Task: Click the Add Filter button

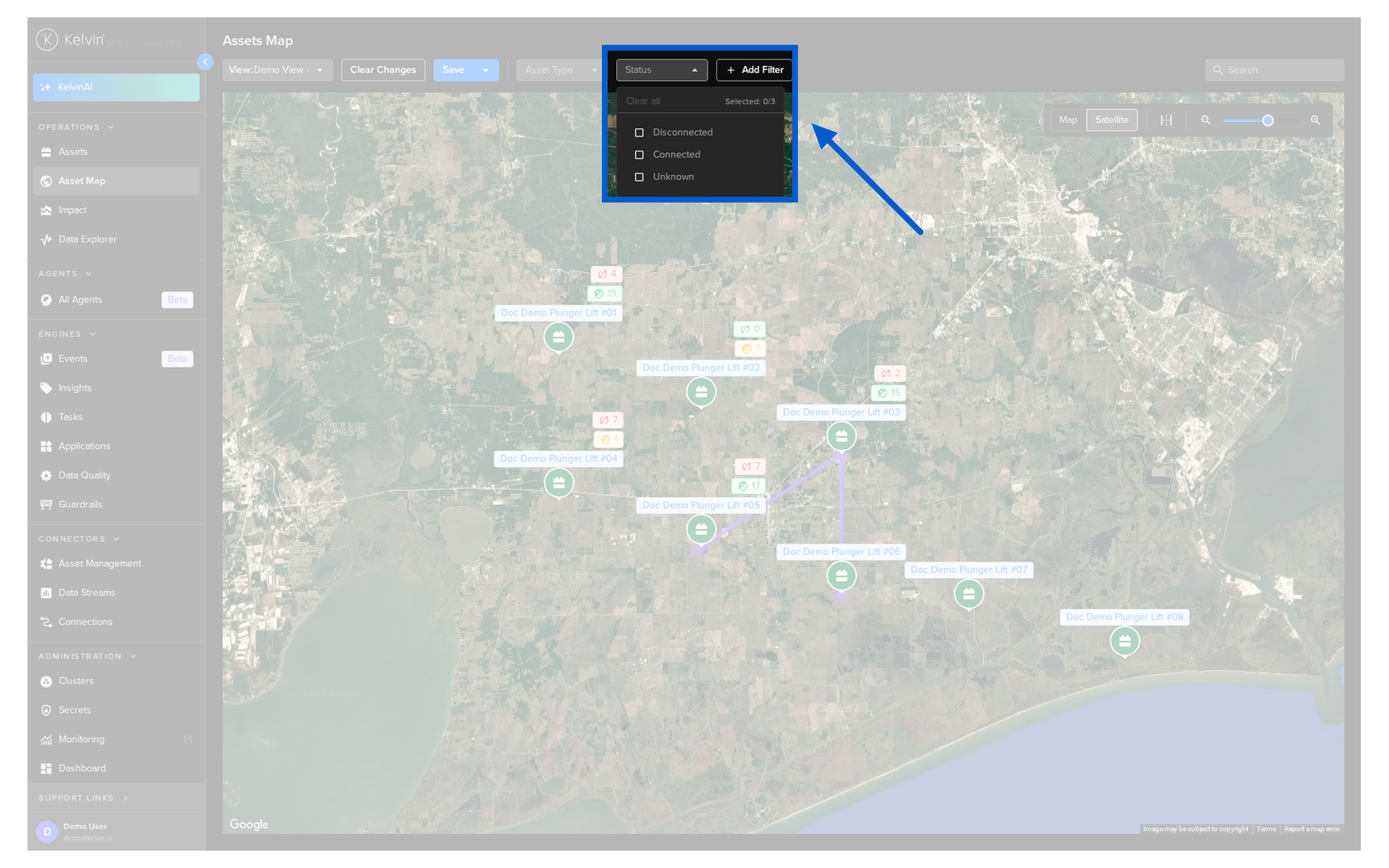Action: tap(755, 70)
